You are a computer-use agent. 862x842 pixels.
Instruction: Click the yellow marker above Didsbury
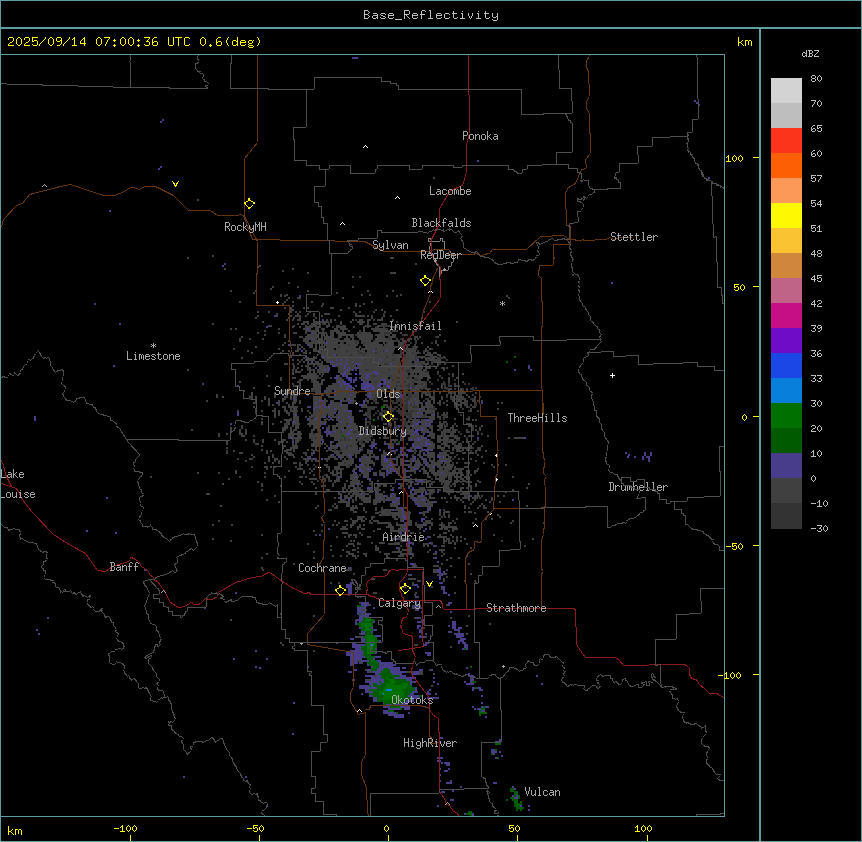(x=388, y=416)
